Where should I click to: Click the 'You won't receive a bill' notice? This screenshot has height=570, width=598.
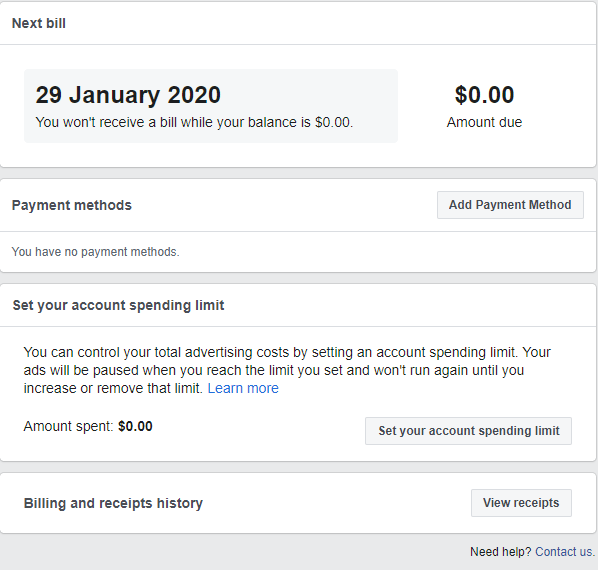(194, 122)
